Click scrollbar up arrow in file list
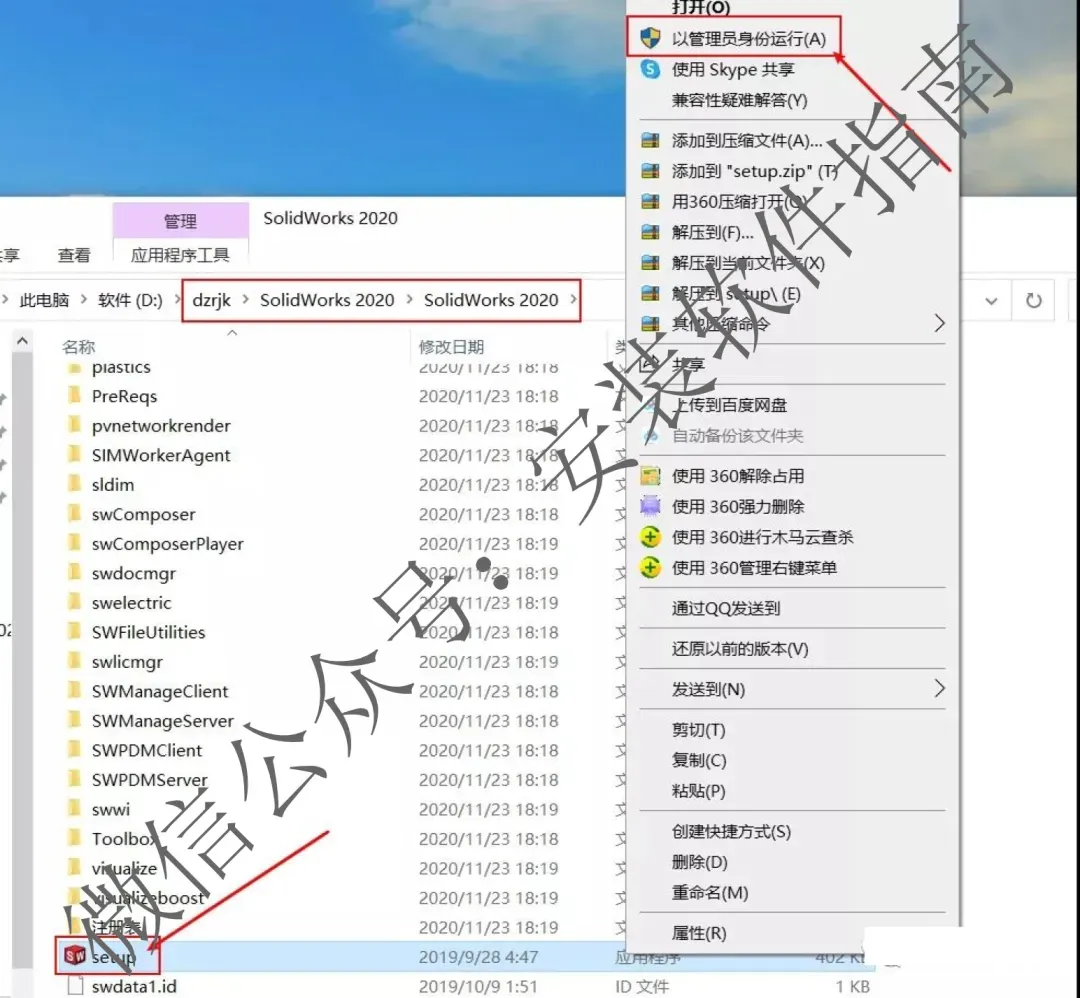1080x998 pixels. pyautogui.click(x=22, y=341)
